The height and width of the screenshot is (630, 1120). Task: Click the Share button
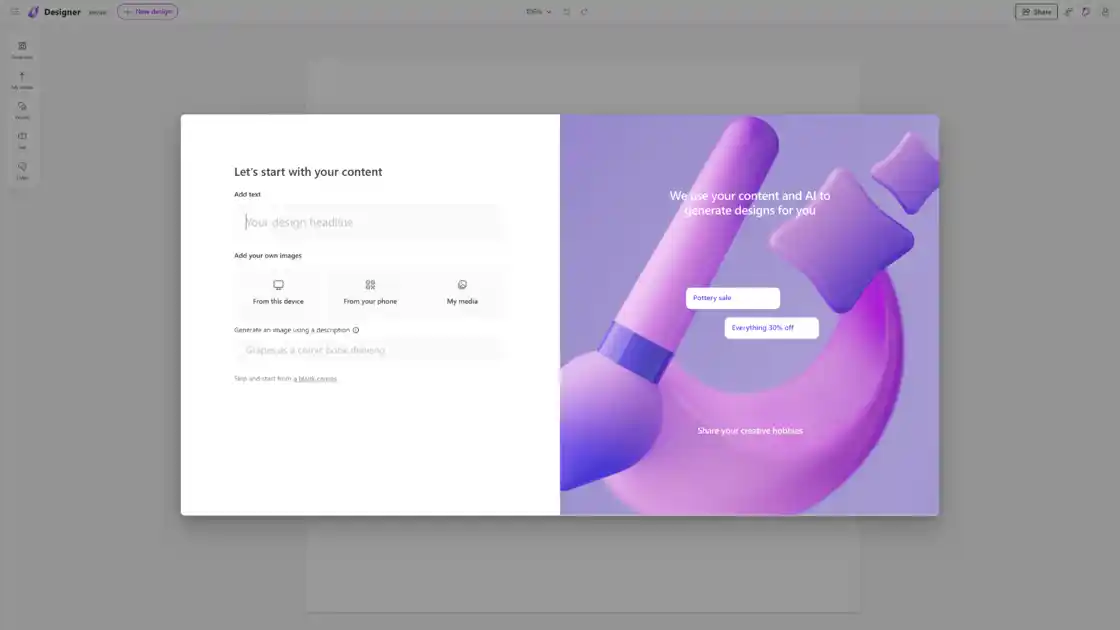coord(1036,11)
